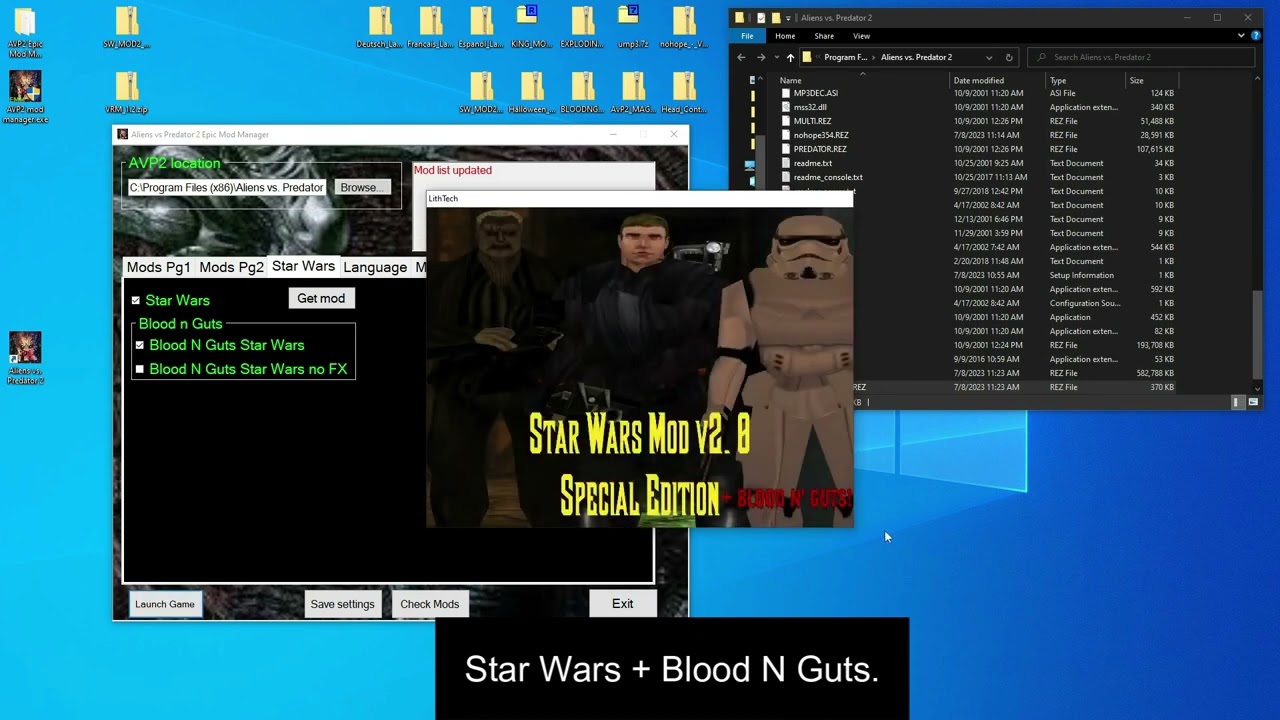Refresh the Aliens vs. Predator 2 folder
The height and width of the screenshot is (720, 1280).
coord(1009,57)
